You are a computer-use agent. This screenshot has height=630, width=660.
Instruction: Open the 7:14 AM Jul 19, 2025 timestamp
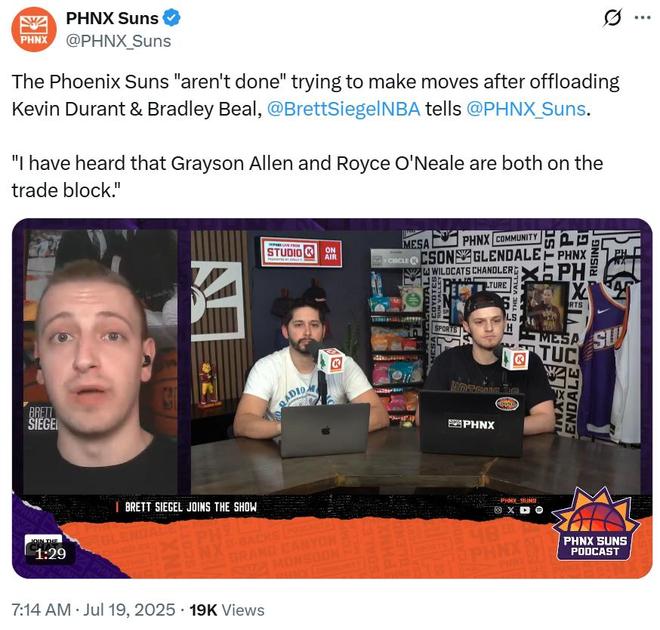pos(93,610)
